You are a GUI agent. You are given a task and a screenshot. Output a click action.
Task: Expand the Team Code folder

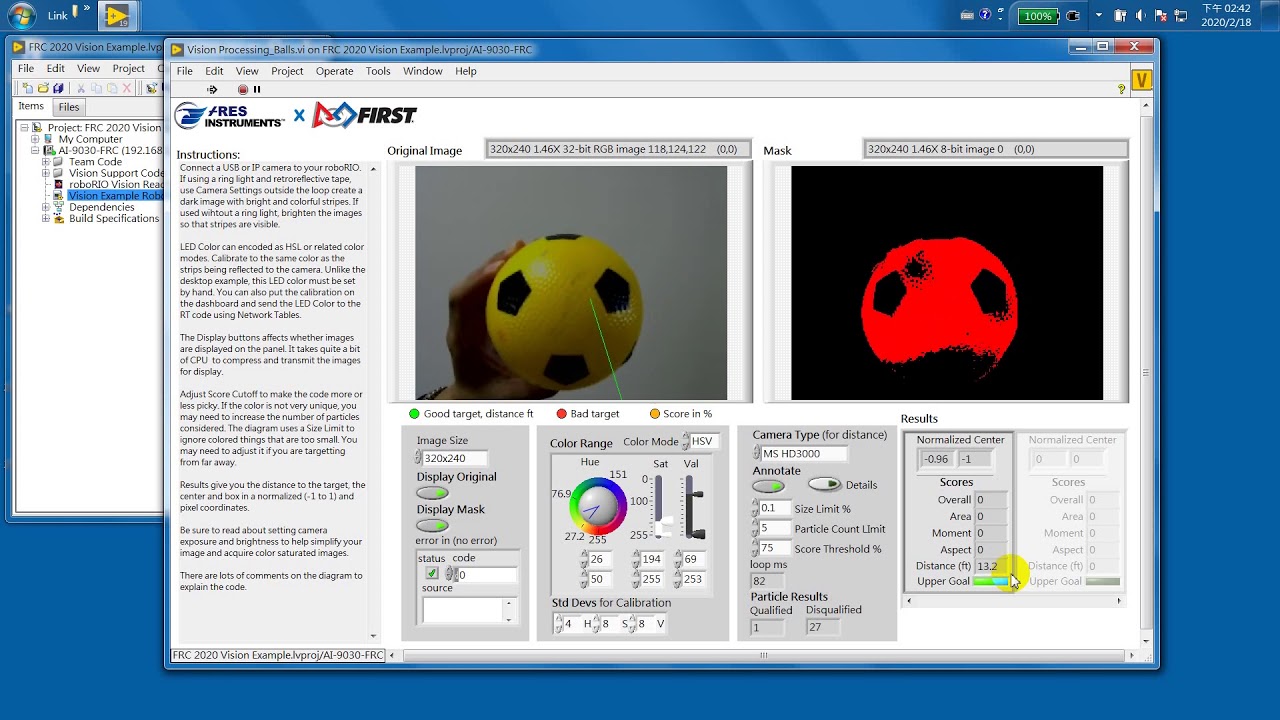coord(45,162)
